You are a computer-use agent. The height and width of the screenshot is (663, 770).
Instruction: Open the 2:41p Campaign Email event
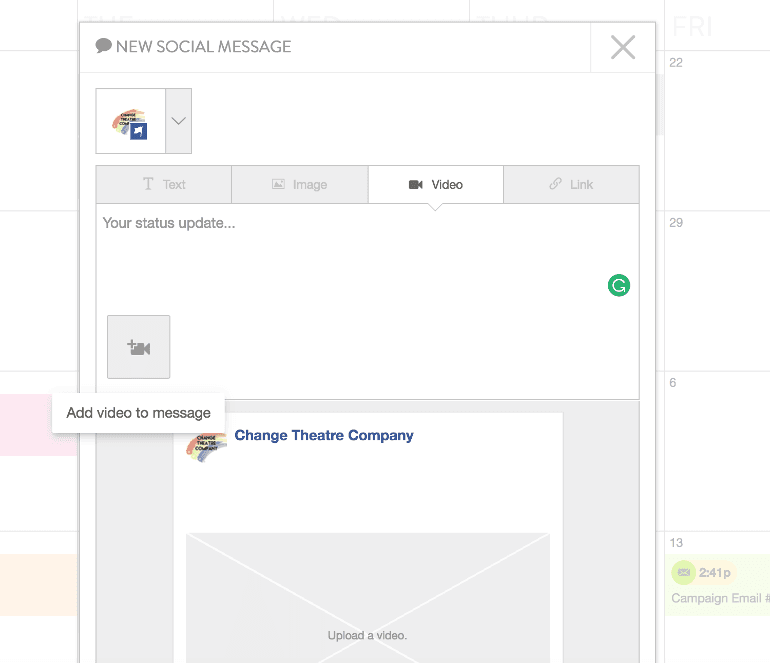[718, 584]
